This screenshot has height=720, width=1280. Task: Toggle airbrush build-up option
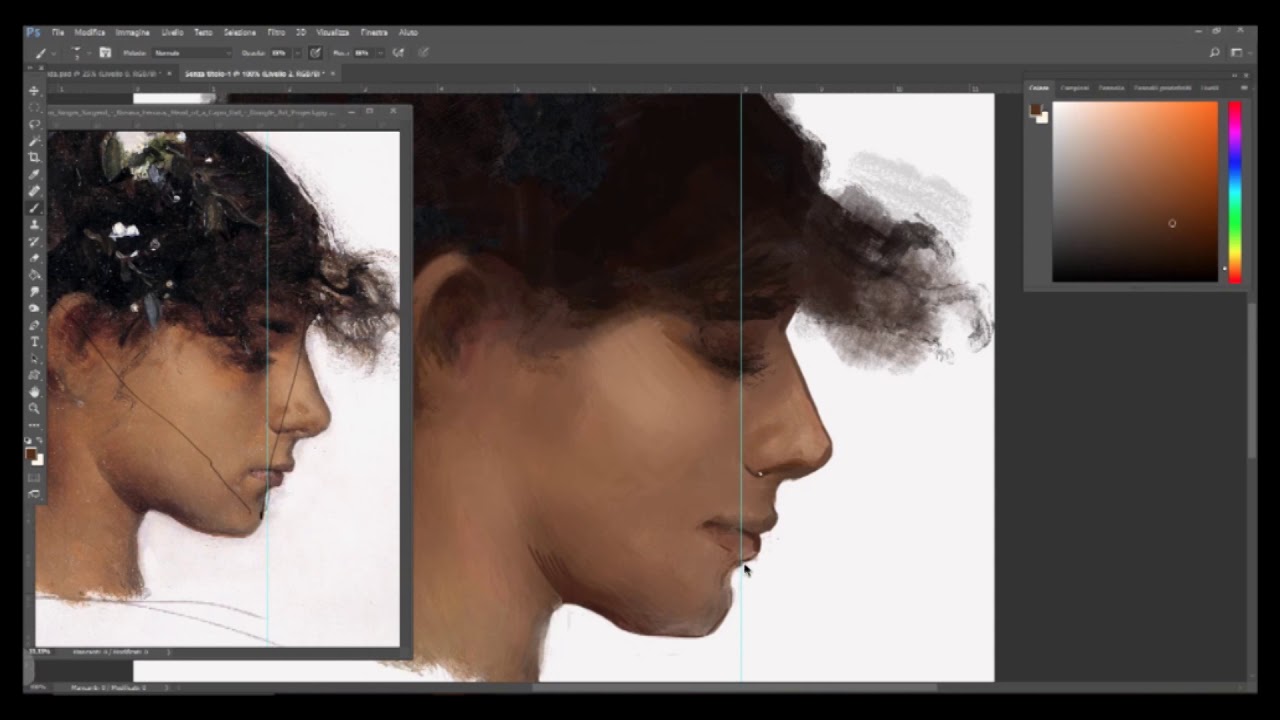coord(398,53)
